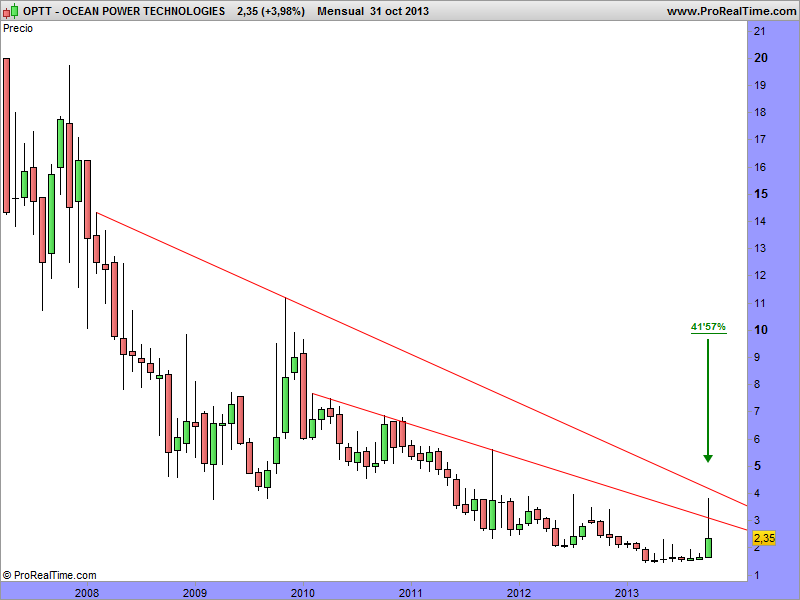This screenshot has height=600, width=800.
Task: Click the 2010 year label on time axis
Action: click(303, 593)
